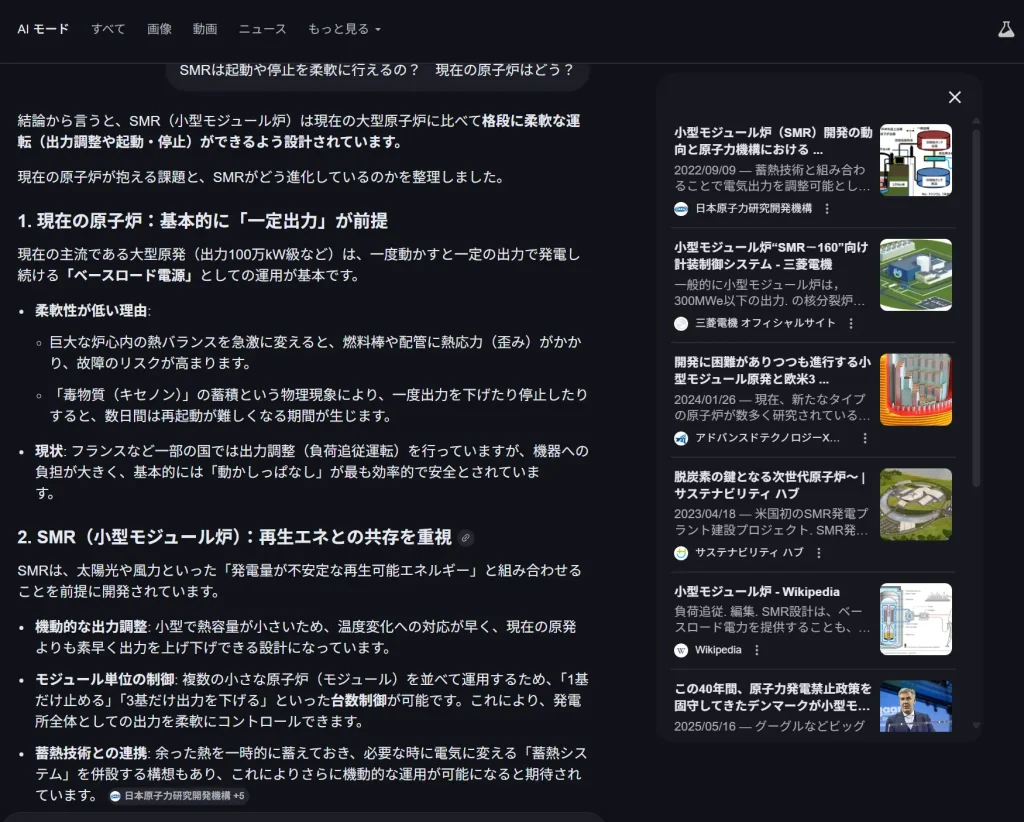
Task: Select the 動画 tab
Action: [205, 29]
